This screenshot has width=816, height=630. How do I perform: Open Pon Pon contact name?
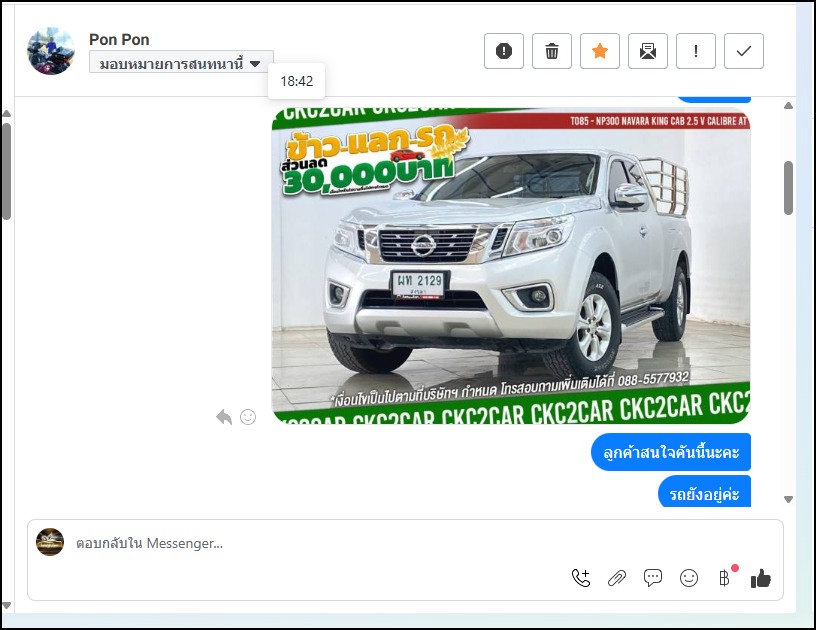[x=119, y=40]
